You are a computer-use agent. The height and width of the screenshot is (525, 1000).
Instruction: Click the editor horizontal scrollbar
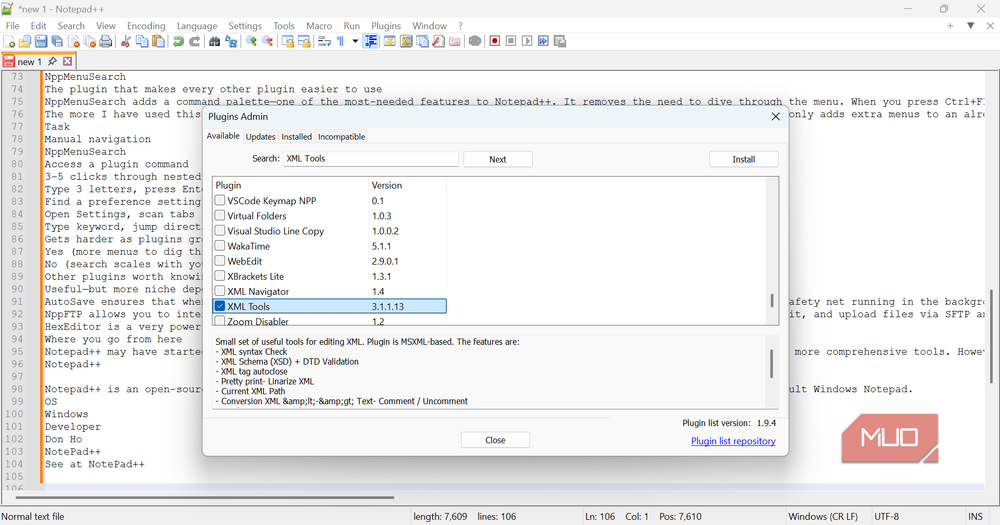[204, 497]
